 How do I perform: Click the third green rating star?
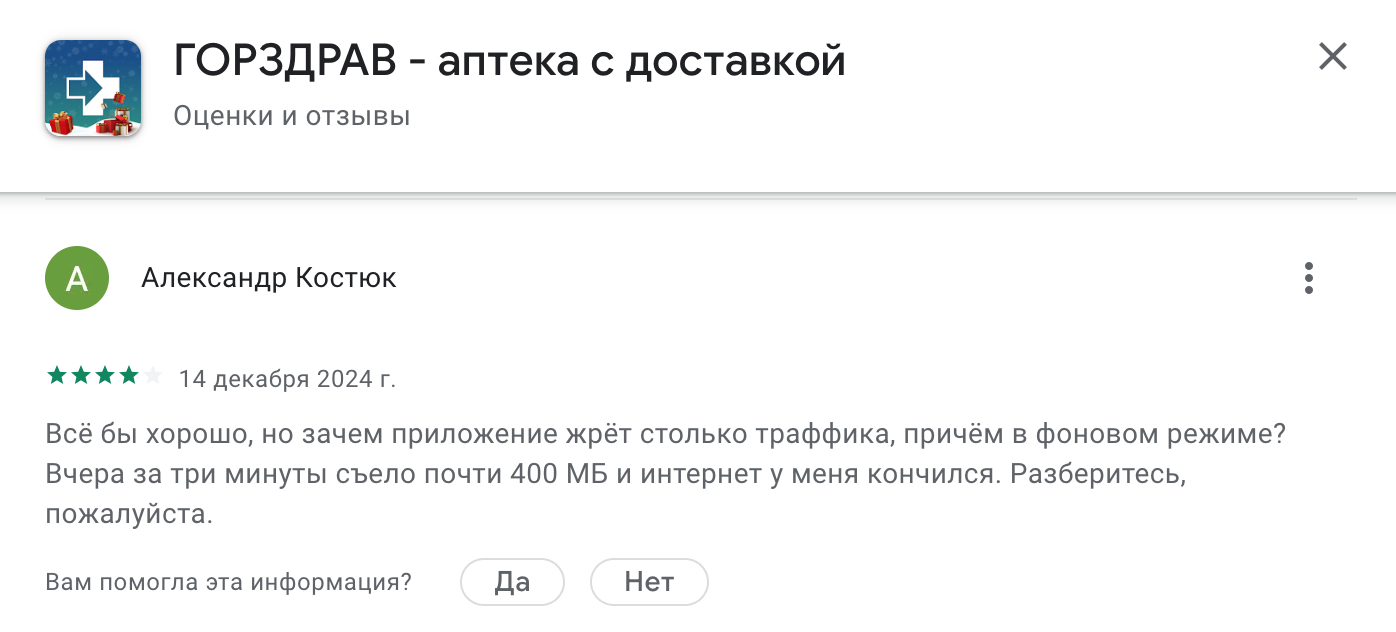tap(104, 376)
